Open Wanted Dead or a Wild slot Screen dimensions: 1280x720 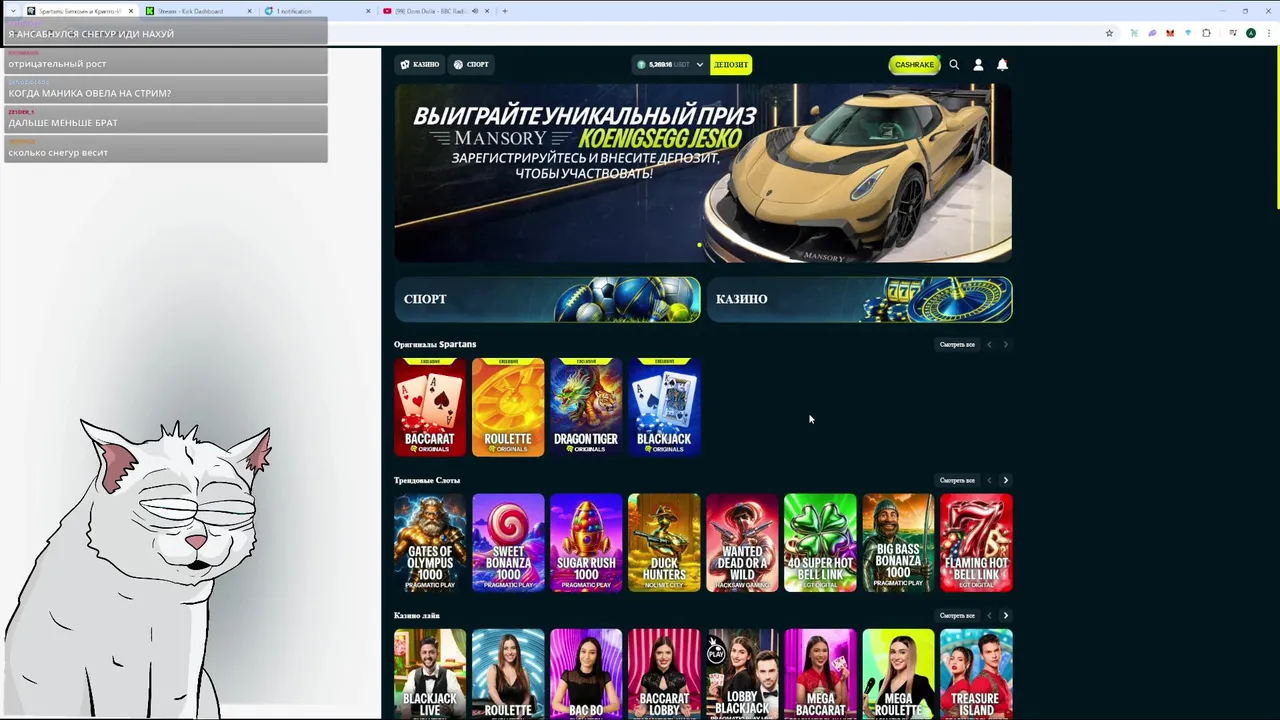[x=742, y=543]
